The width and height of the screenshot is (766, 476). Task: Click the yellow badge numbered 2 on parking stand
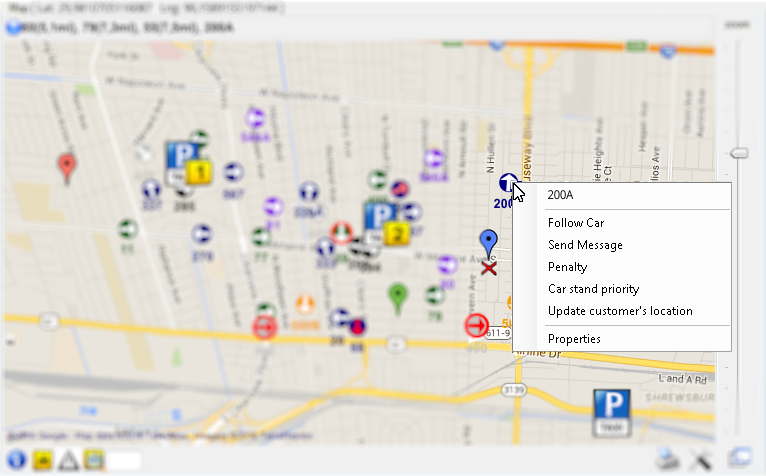coord(396,233)
